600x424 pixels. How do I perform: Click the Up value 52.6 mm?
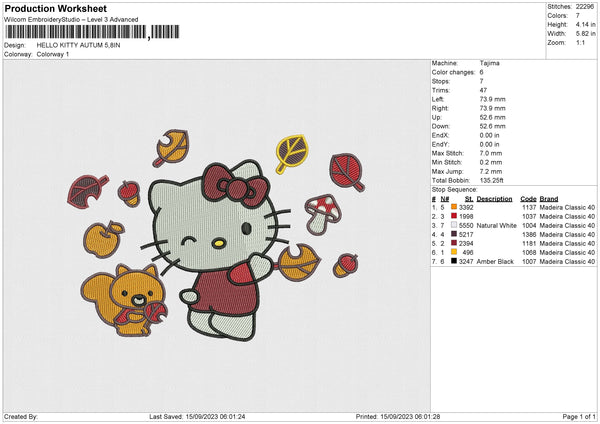click(x=492, y=117)
